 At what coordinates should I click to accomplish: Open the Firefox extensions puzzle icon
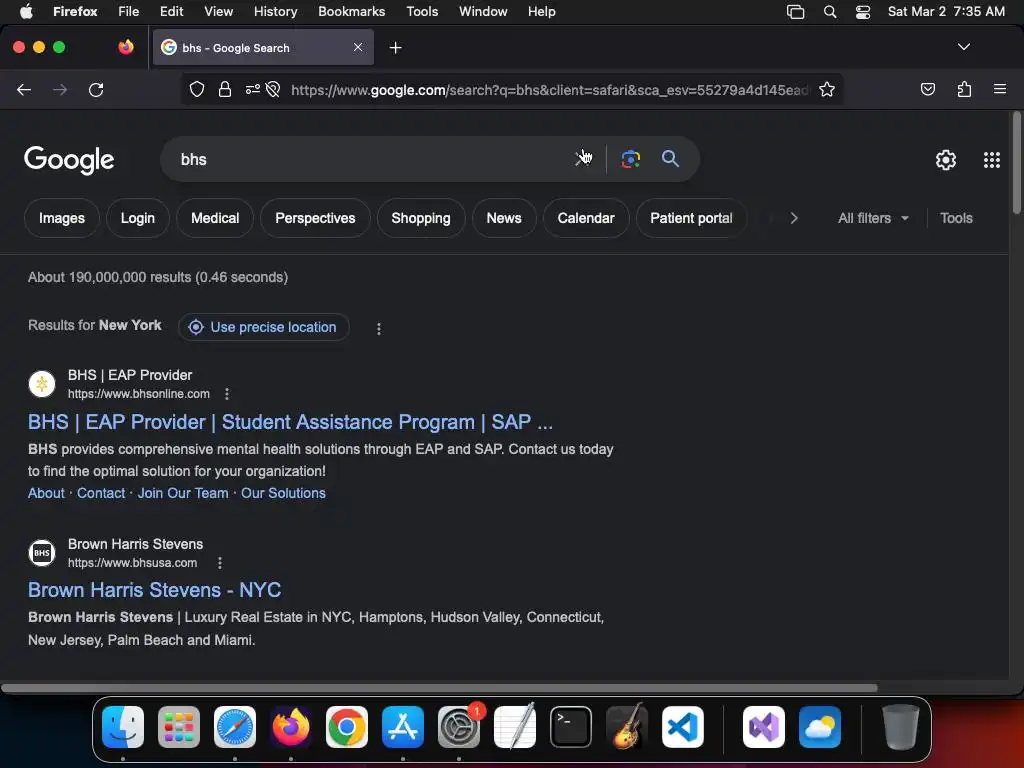coord(964,89)
